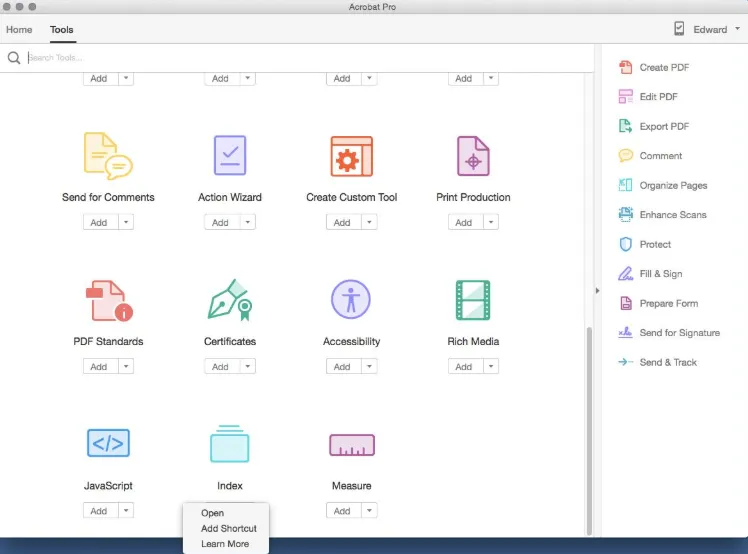Select the Index tool icon
Viewport: 748px width, 554px height.
229,443
